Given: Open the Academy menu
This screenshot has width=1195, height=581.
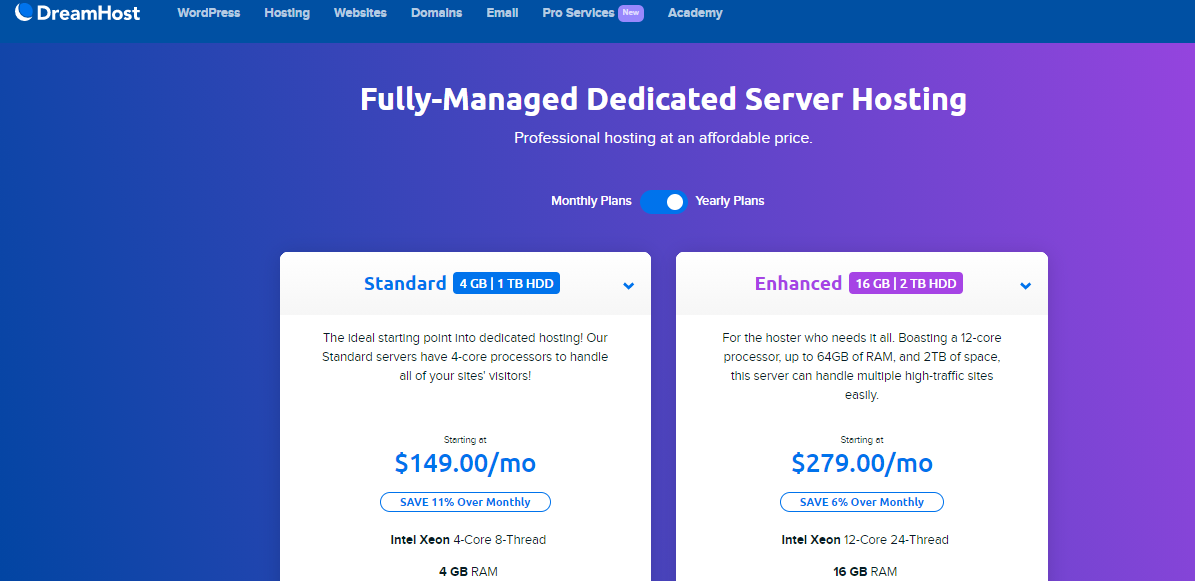Looking at the screenshot, I should point(695,13).
